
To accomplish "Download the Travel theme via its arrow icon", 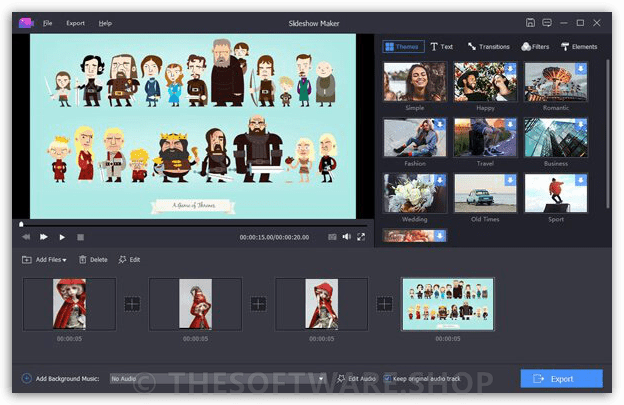I will 510,124.
